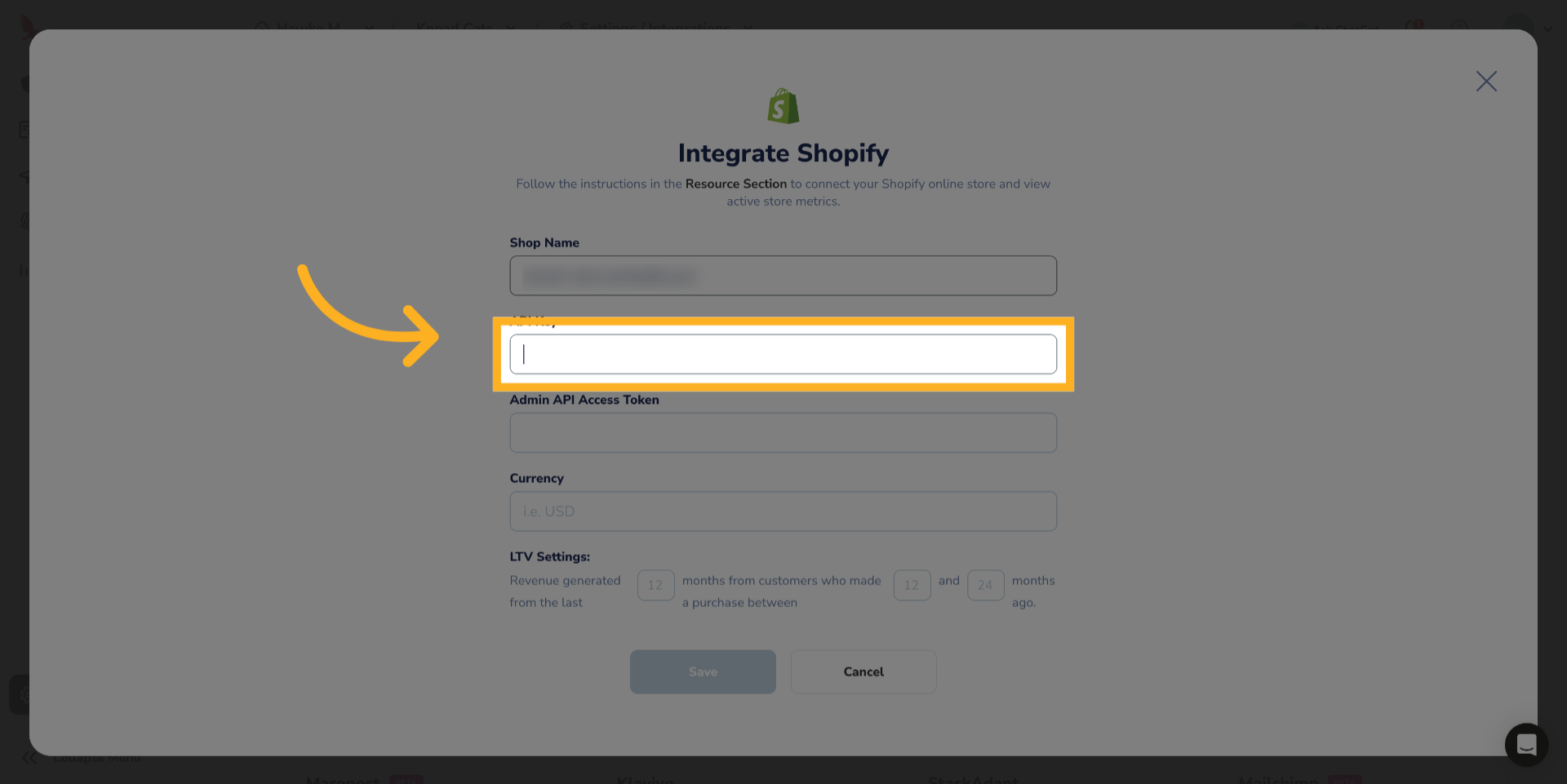1567x784 pixels.
Task: Open the chat support widget
Action: pyautogui.click(x=1525, y=744)
